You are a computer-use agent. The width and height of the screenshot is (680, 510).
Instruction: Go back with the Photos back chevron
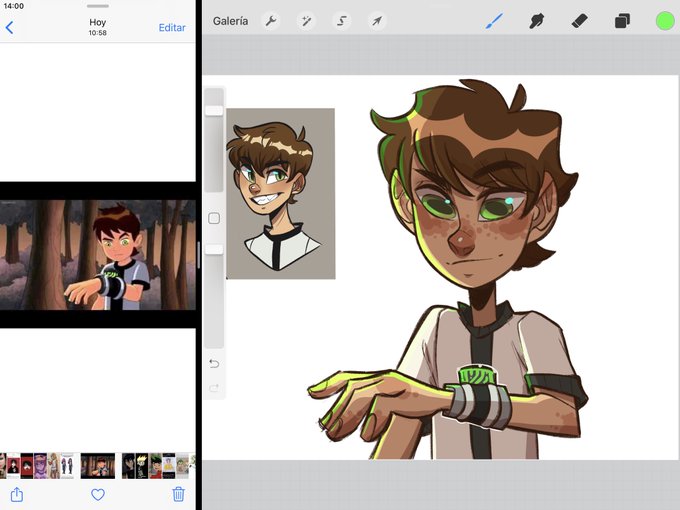10,27
